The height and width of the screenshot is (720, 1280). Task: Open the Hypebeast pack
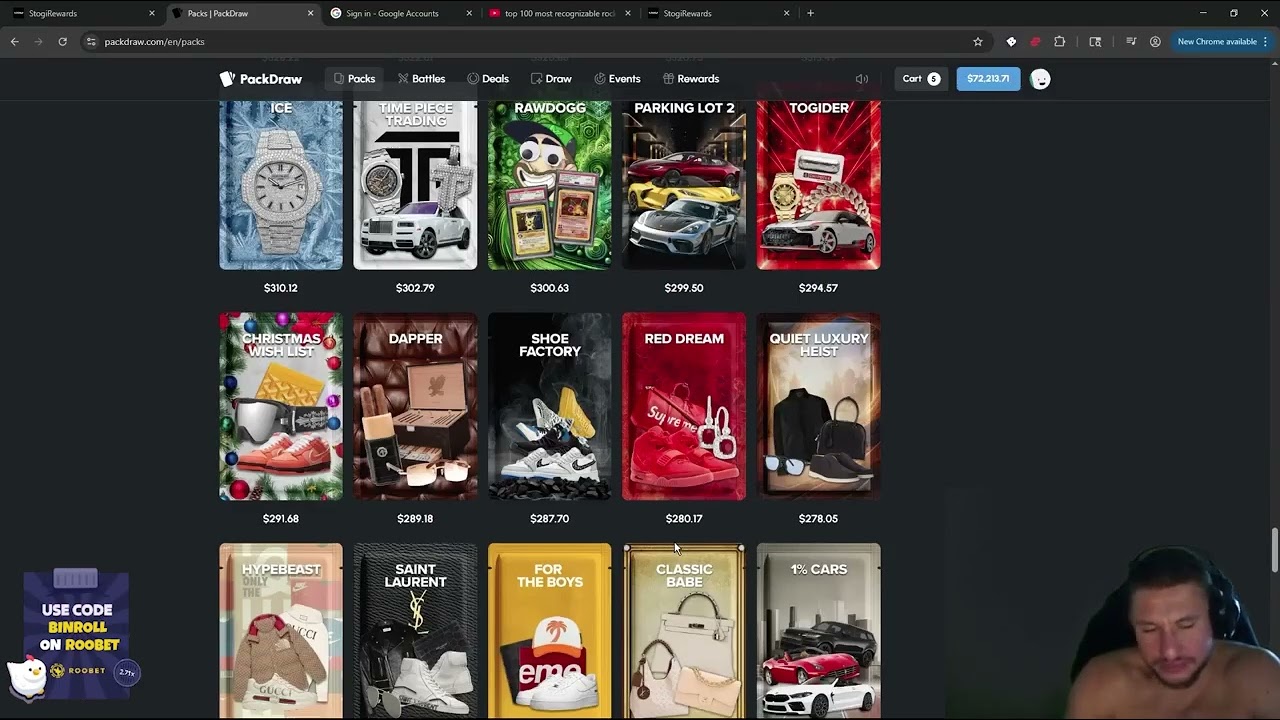point(281,631)
